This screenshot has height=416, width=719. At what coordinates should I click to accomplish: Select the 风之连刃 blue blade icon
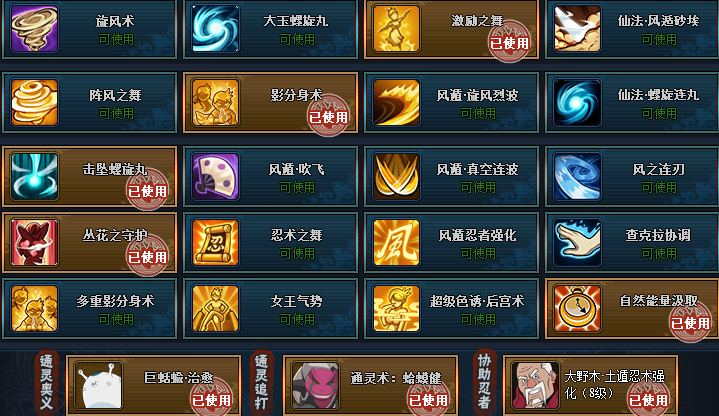pyautogui.click(x=577, y=177)
